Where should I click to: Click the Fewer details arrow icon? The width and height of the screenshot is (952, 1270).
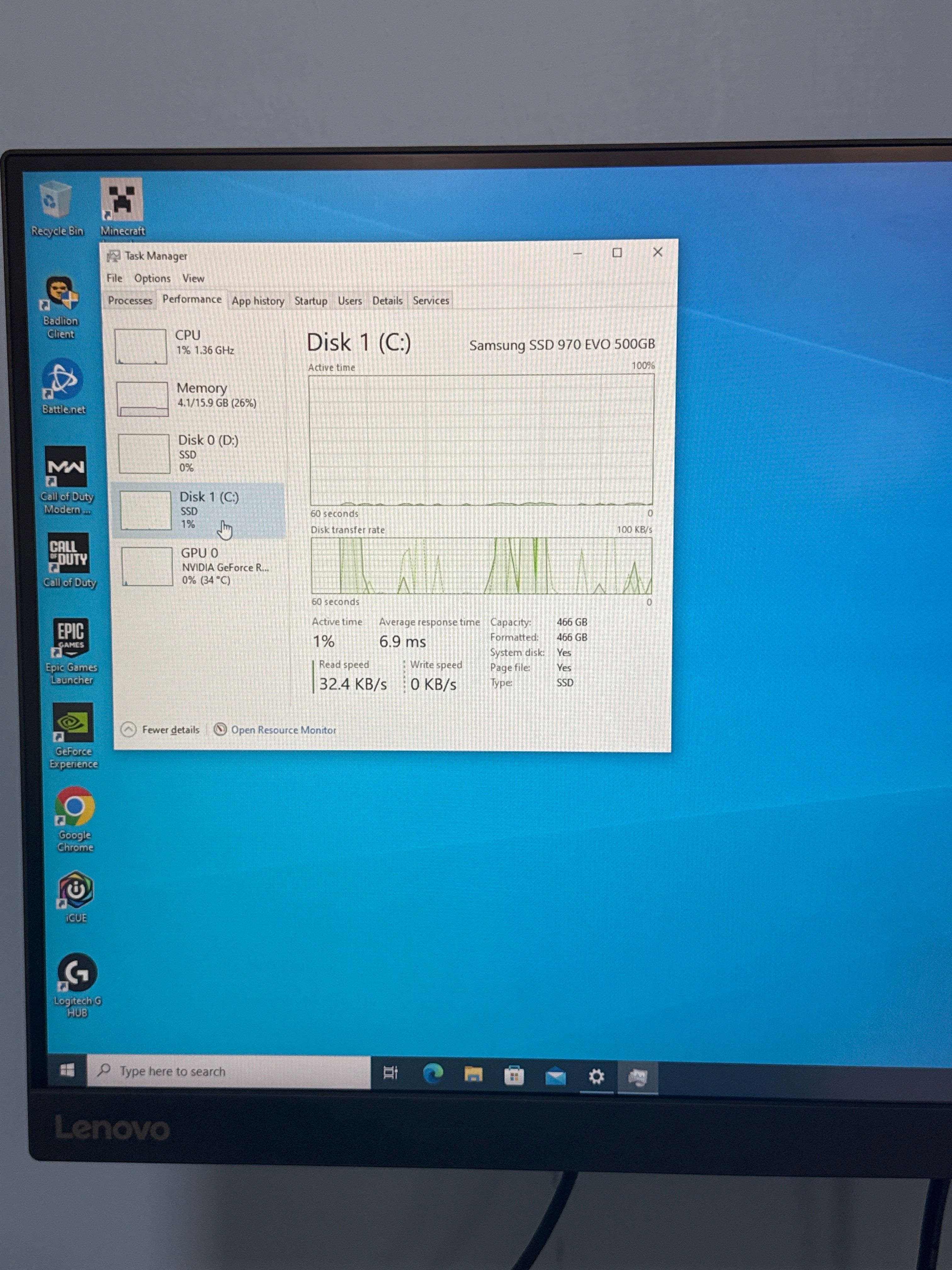point(128,729)
